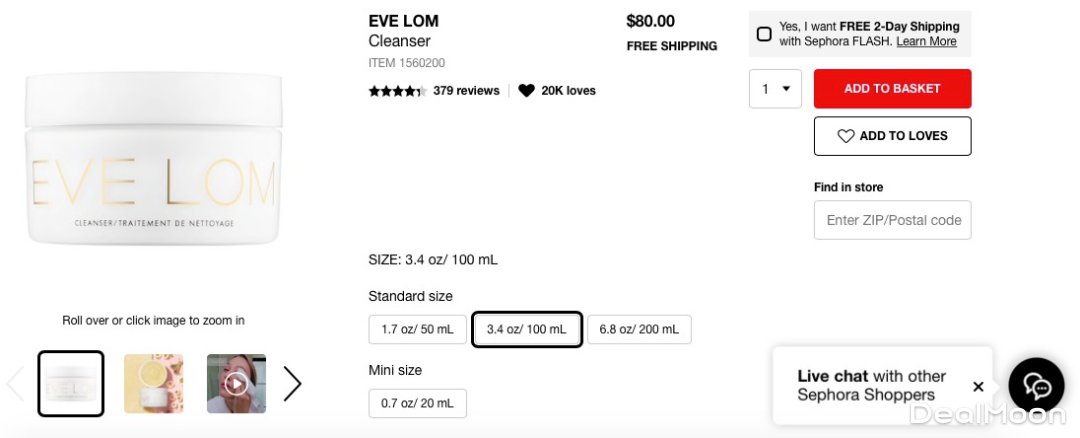Open the Learn More link

926,42
